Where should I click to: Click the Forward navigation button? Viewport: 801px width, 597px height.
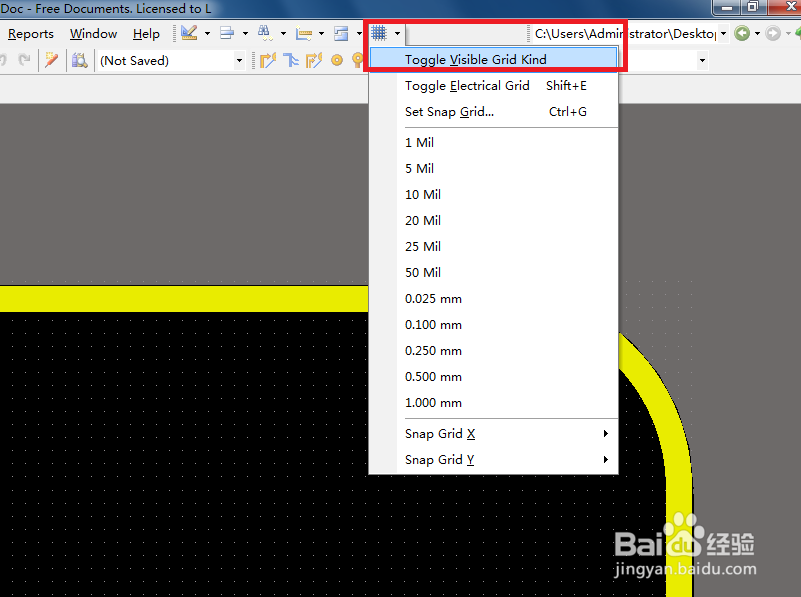coord(773,34)
